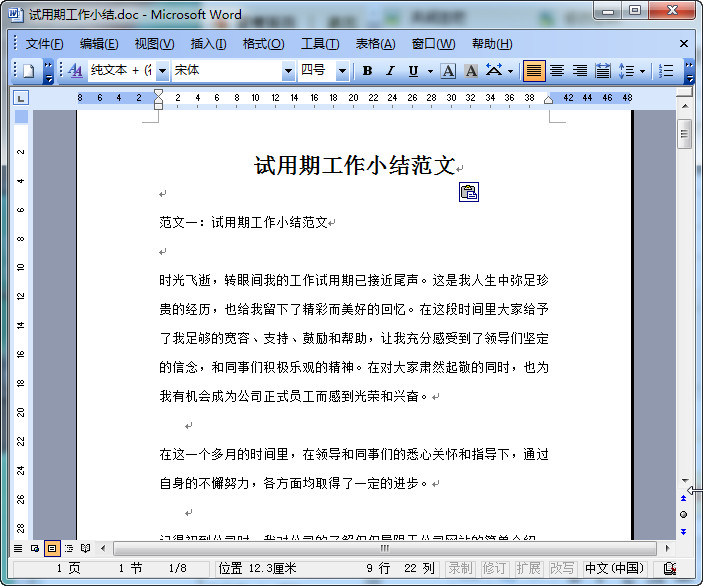
Task: Close the document with menu bar X
Action: 684,43
